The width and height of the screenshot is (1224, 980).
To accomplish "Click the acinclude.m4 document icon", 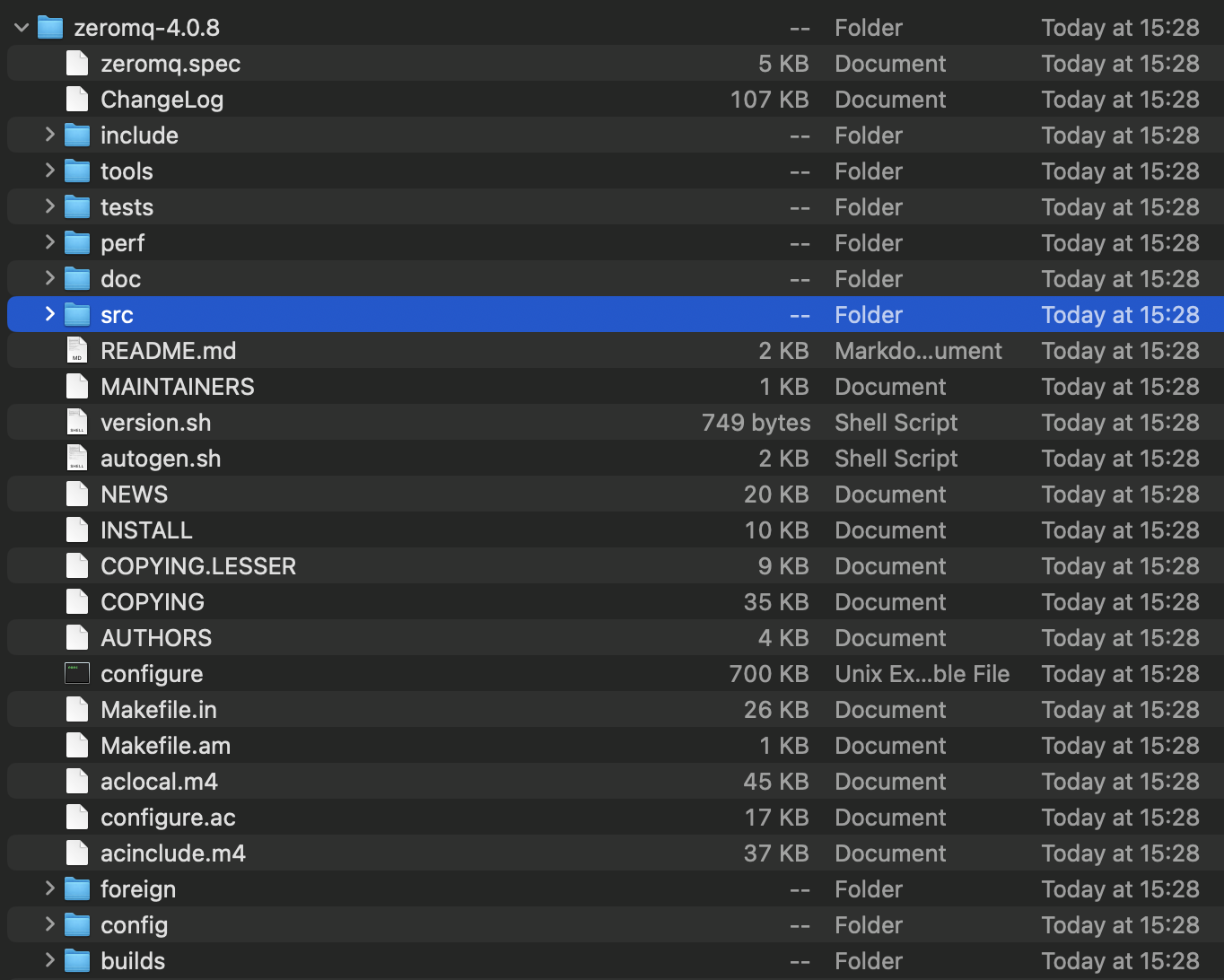I will (77, 853).
